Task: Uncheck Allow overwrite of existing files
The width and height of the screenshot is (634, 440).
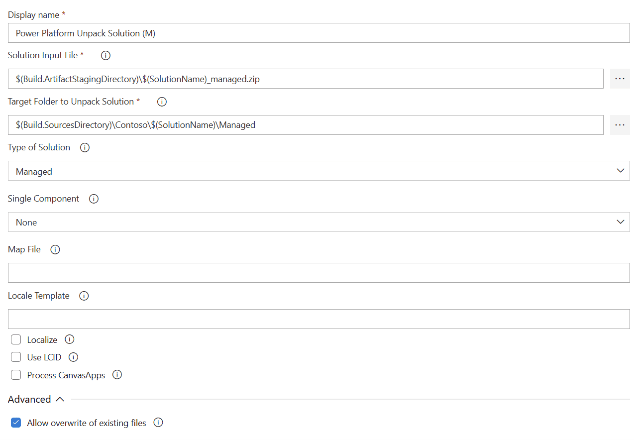Action: (x=15, y=423)
